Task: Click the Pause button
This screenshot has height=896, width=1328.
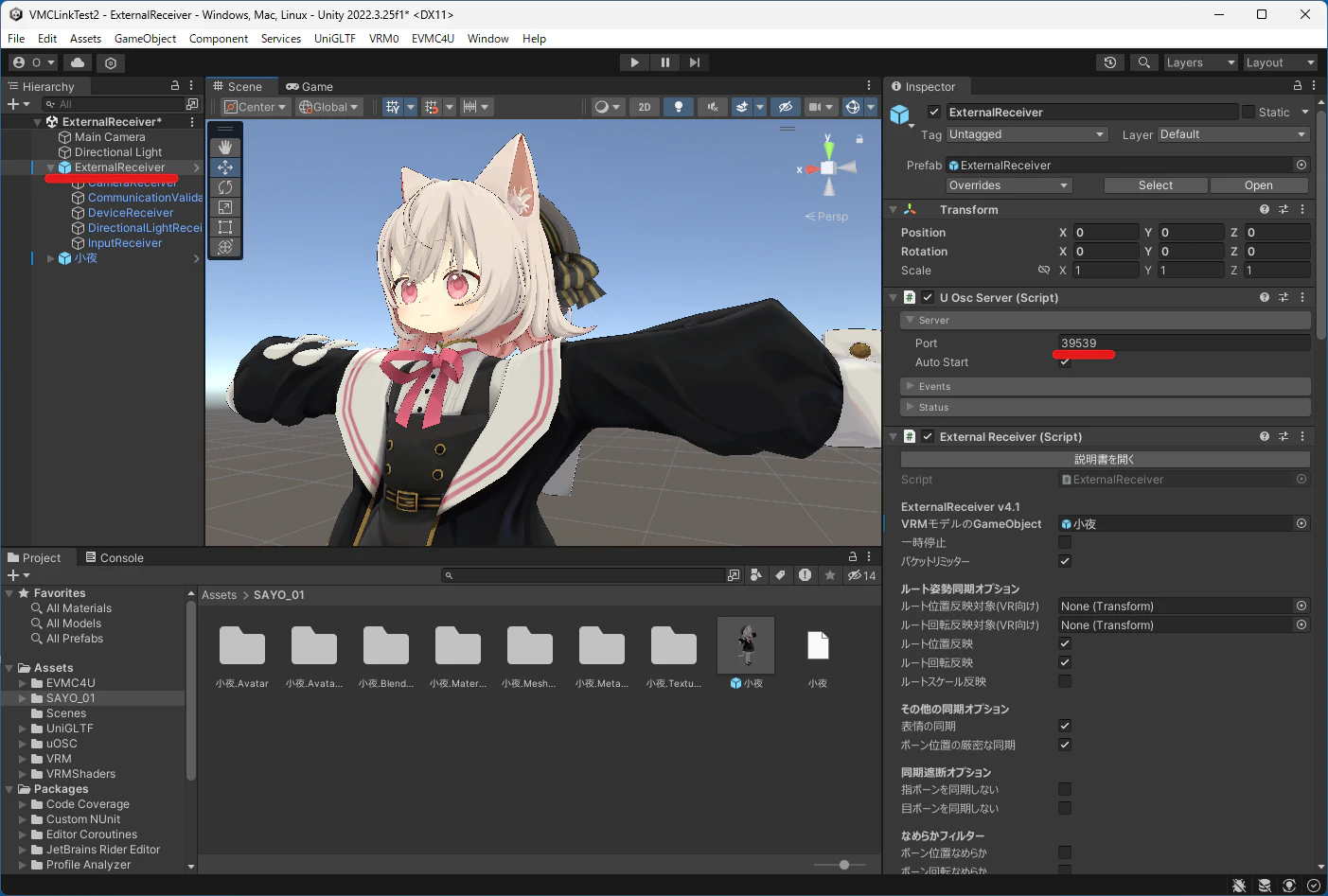Action: (x=664, y=62)
